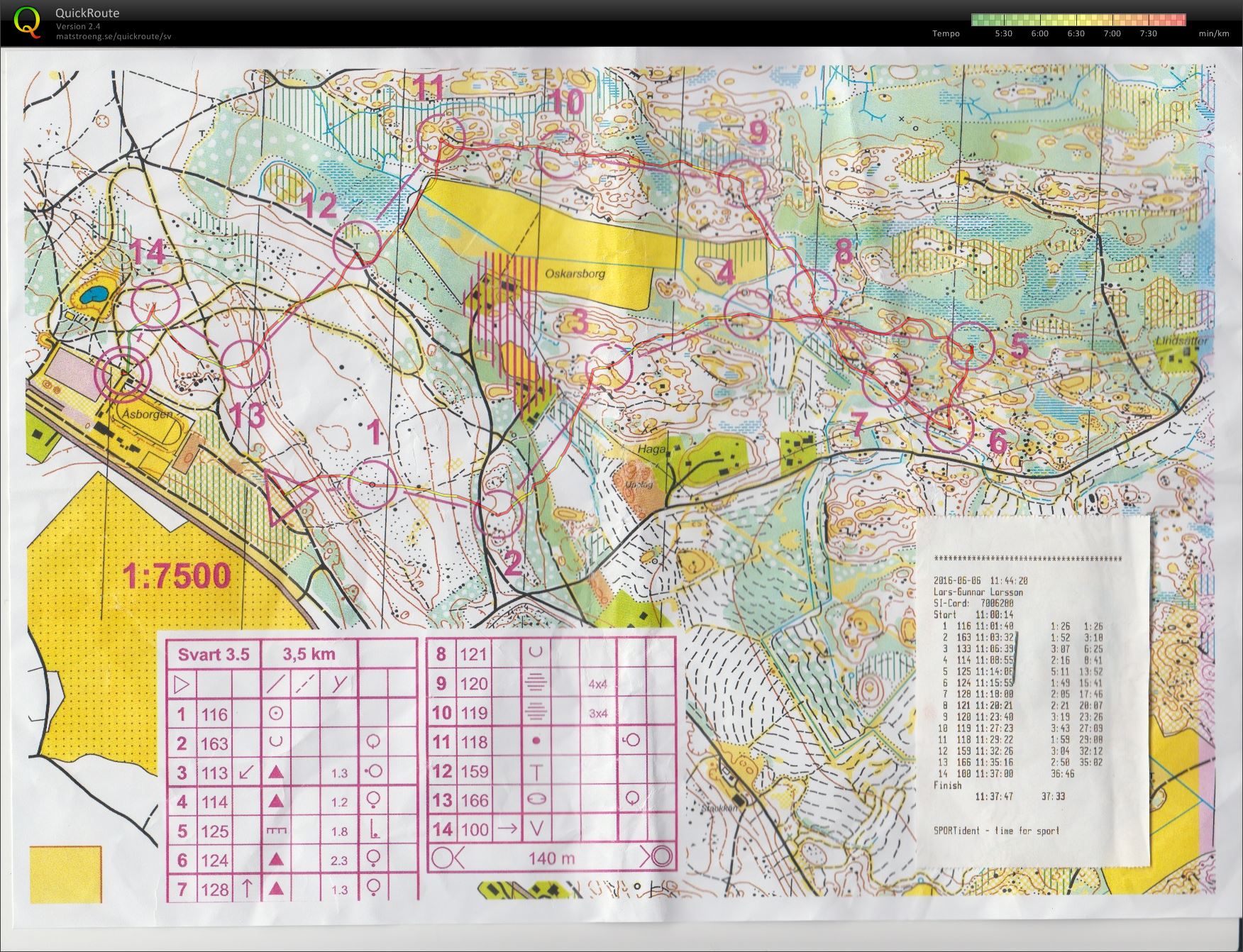Click the Tempo color gradient scale
1243x952 pixels.
(1078, 20)
